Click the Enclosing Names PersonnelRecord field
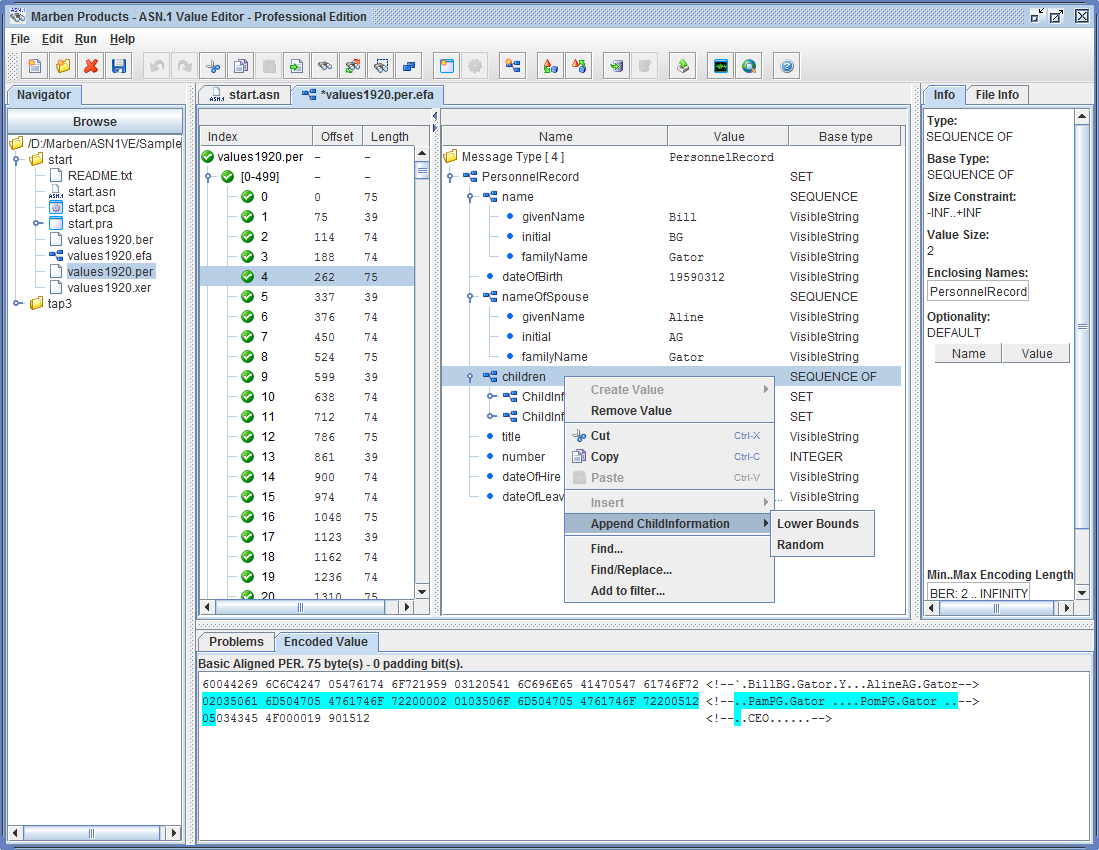This screenshot has height=850, width=1099. pos(978,292)
